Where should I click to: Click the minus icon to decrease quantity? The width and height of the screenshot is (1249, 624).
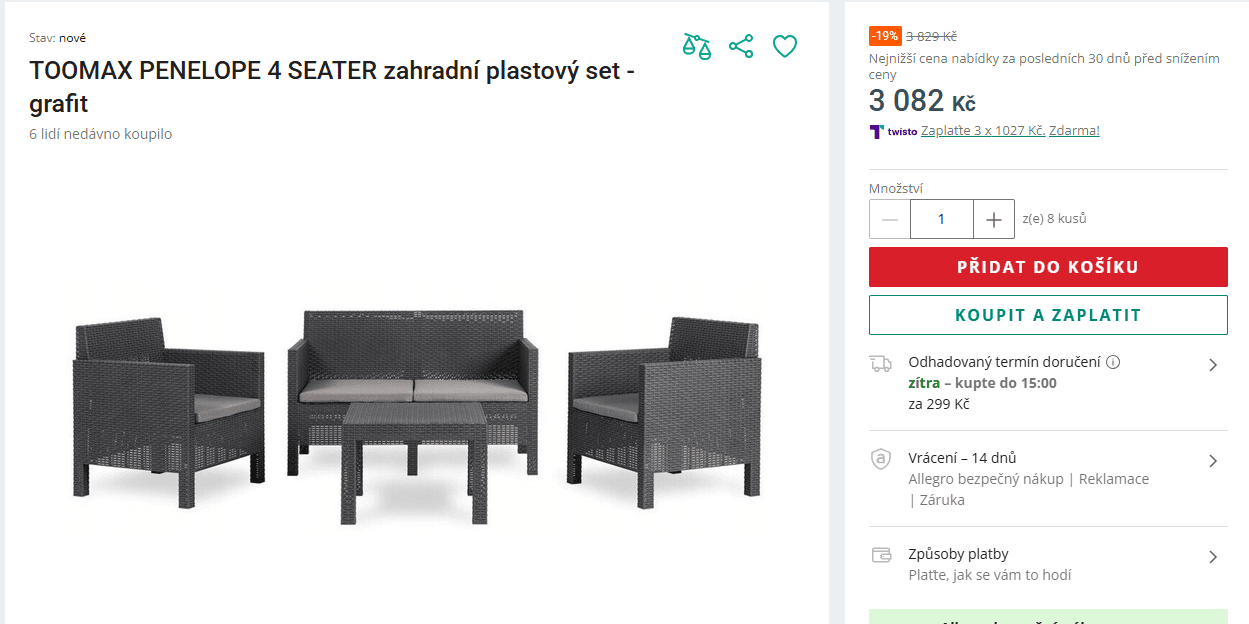click(889, 218)
